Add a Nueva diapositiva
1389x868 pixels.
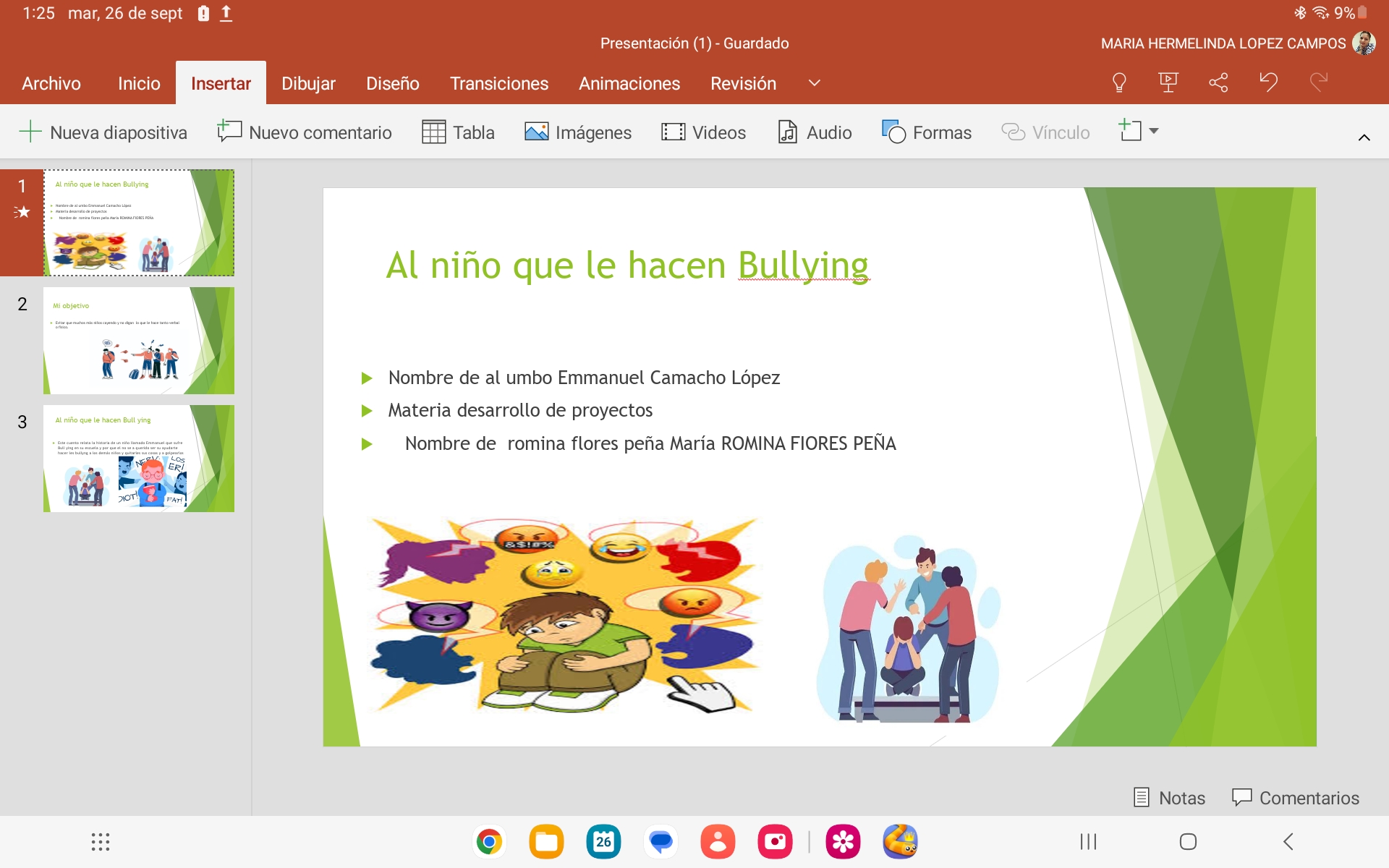tap(103, 132)
